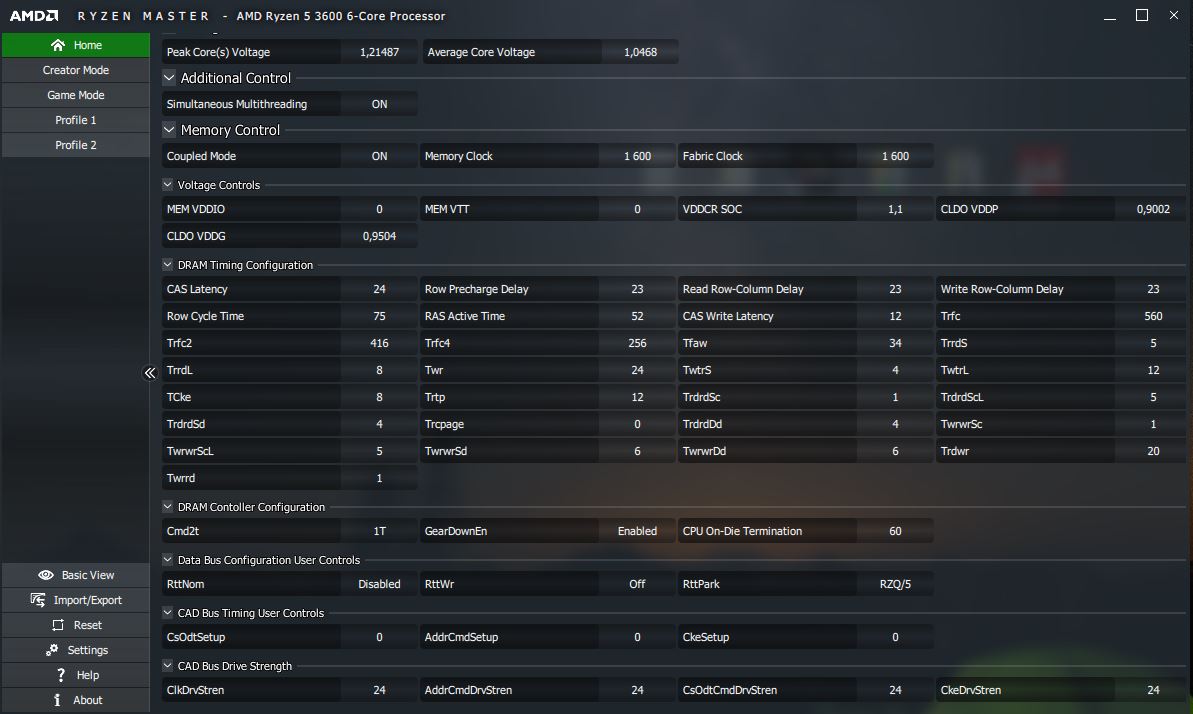This screenshot has height=714, width=1193.
Task: Open the Home tab
Action: coord(76,45)
